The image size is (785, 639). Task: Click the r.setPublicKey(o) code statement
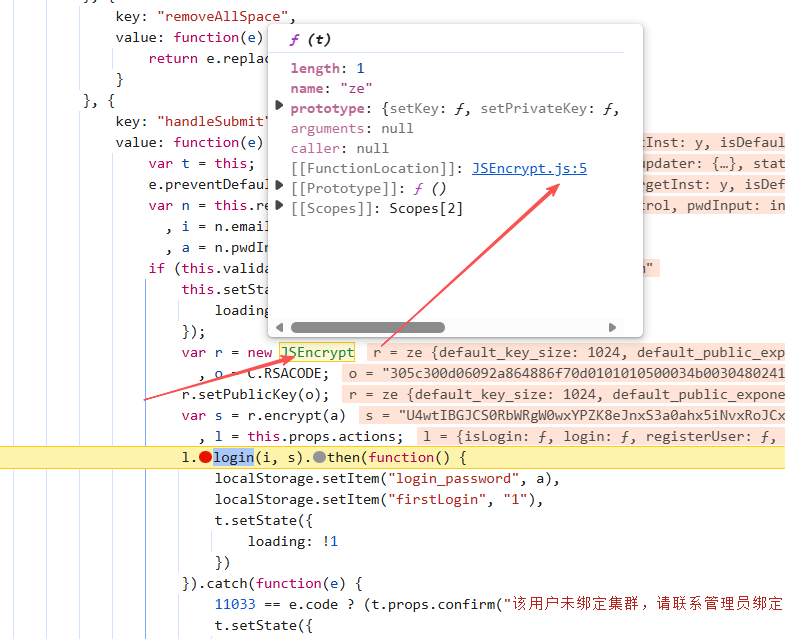(x=255, y=395)
